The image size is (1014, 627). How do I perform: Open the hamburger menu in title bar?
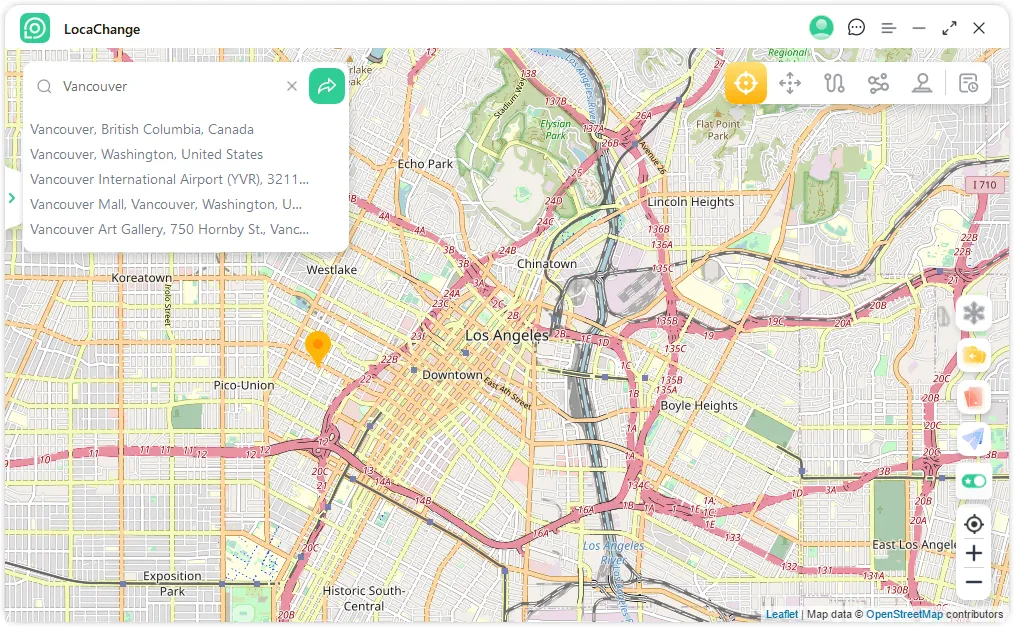coord(889,28)
